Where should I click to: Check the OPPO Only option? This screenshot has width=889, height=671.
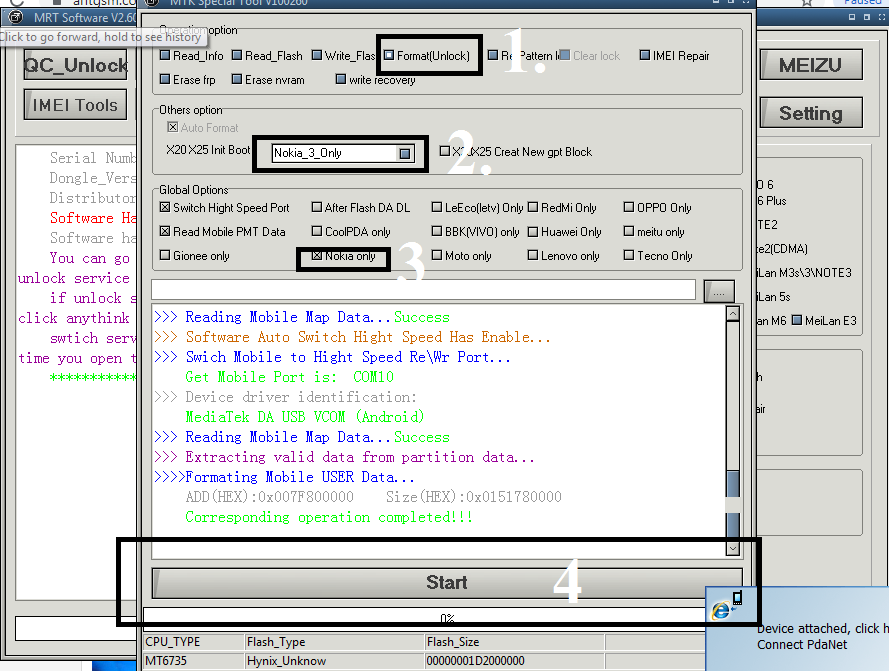[629, 208]
